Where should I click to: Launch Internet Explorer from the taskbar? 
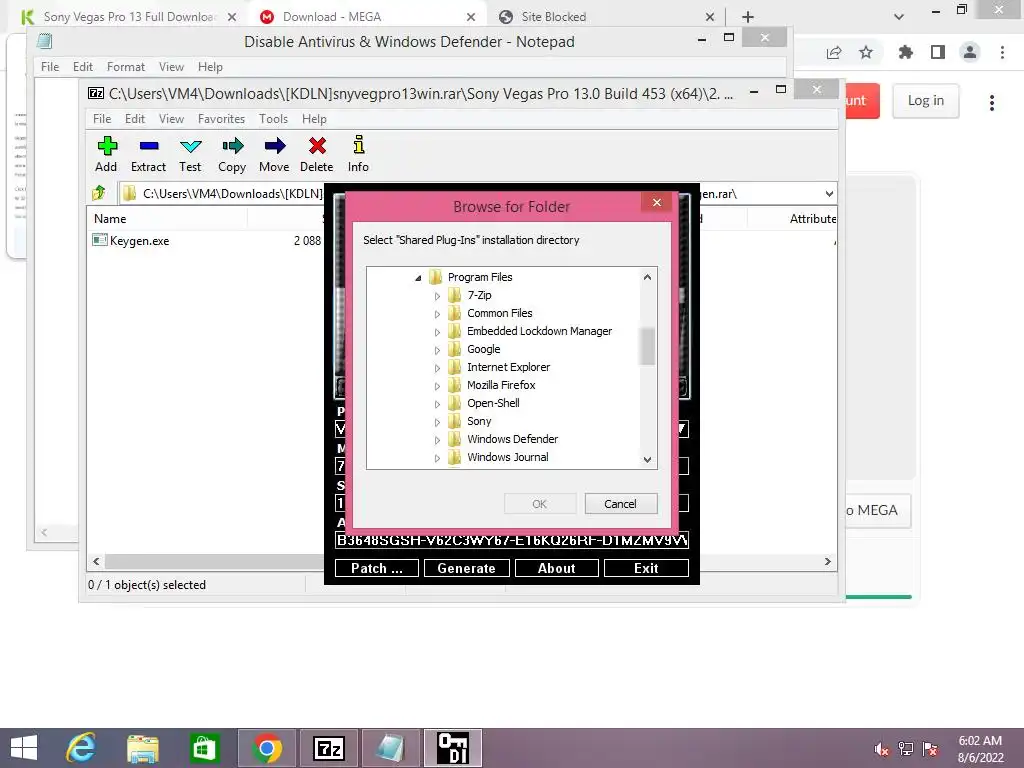(82, 748)
